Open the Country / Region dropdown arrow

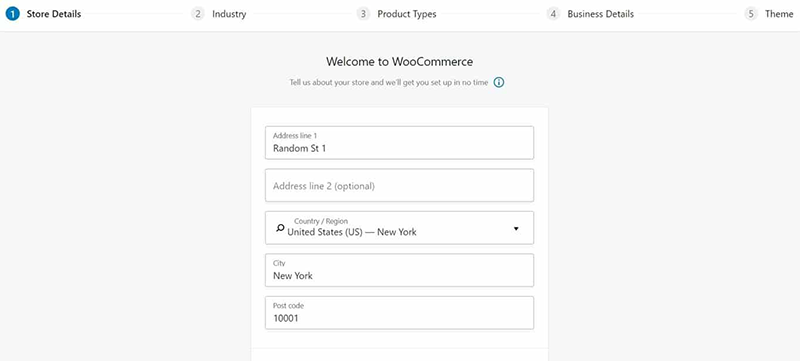coord(516,229)
